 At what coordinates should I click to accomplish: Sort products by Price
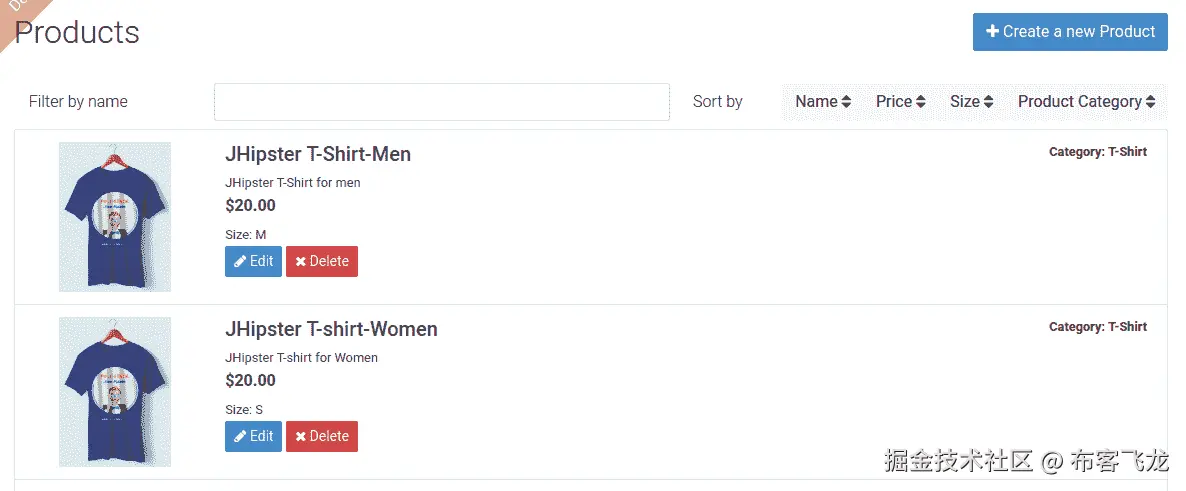(x=894, y=102)
